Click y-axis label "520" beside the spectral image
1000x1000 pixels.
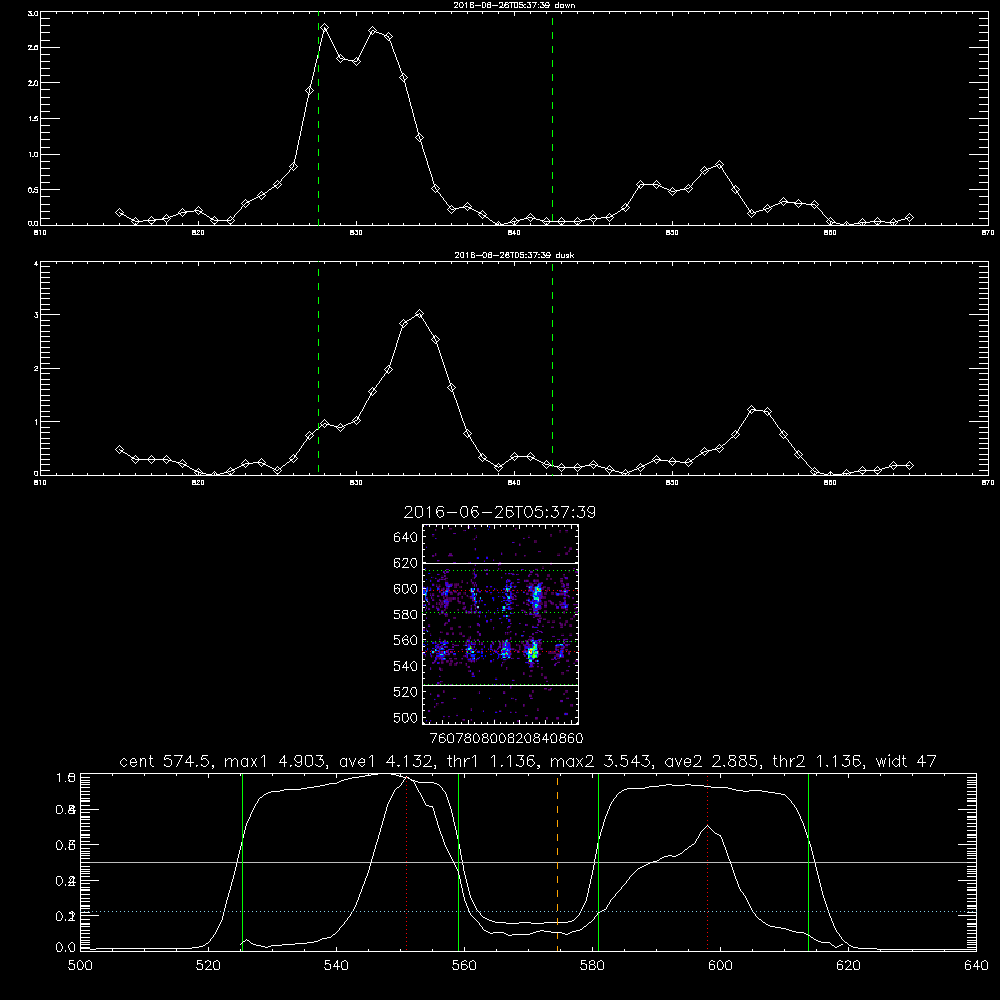406,692
